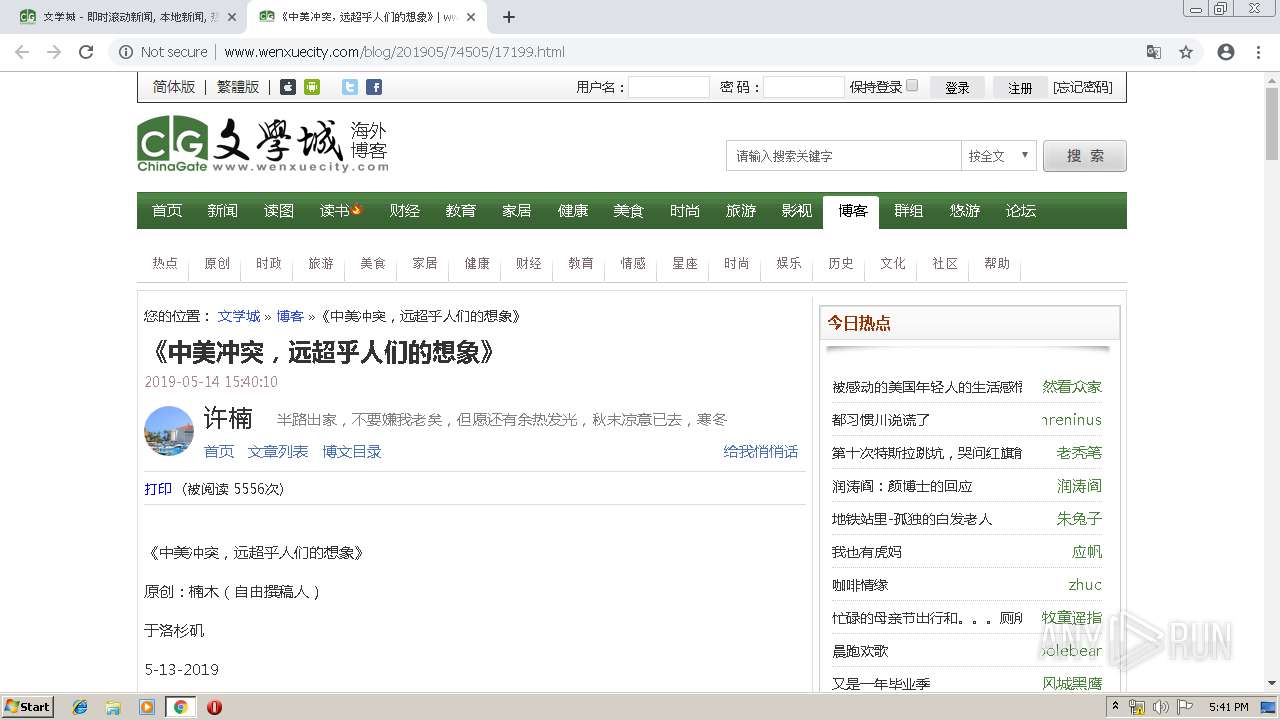Close the first 文学城 news tab
Screen dimensions: 1280x720
point(232,17)
